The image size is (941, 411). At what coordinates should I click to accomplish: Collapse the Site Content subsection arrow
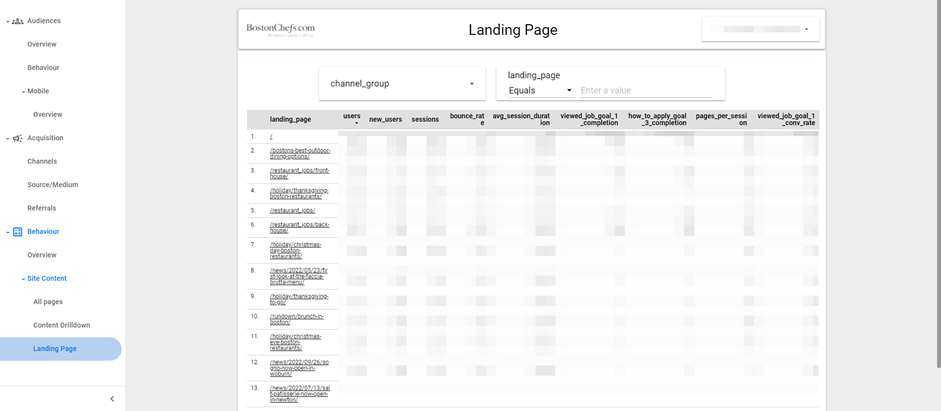(24, 279)
